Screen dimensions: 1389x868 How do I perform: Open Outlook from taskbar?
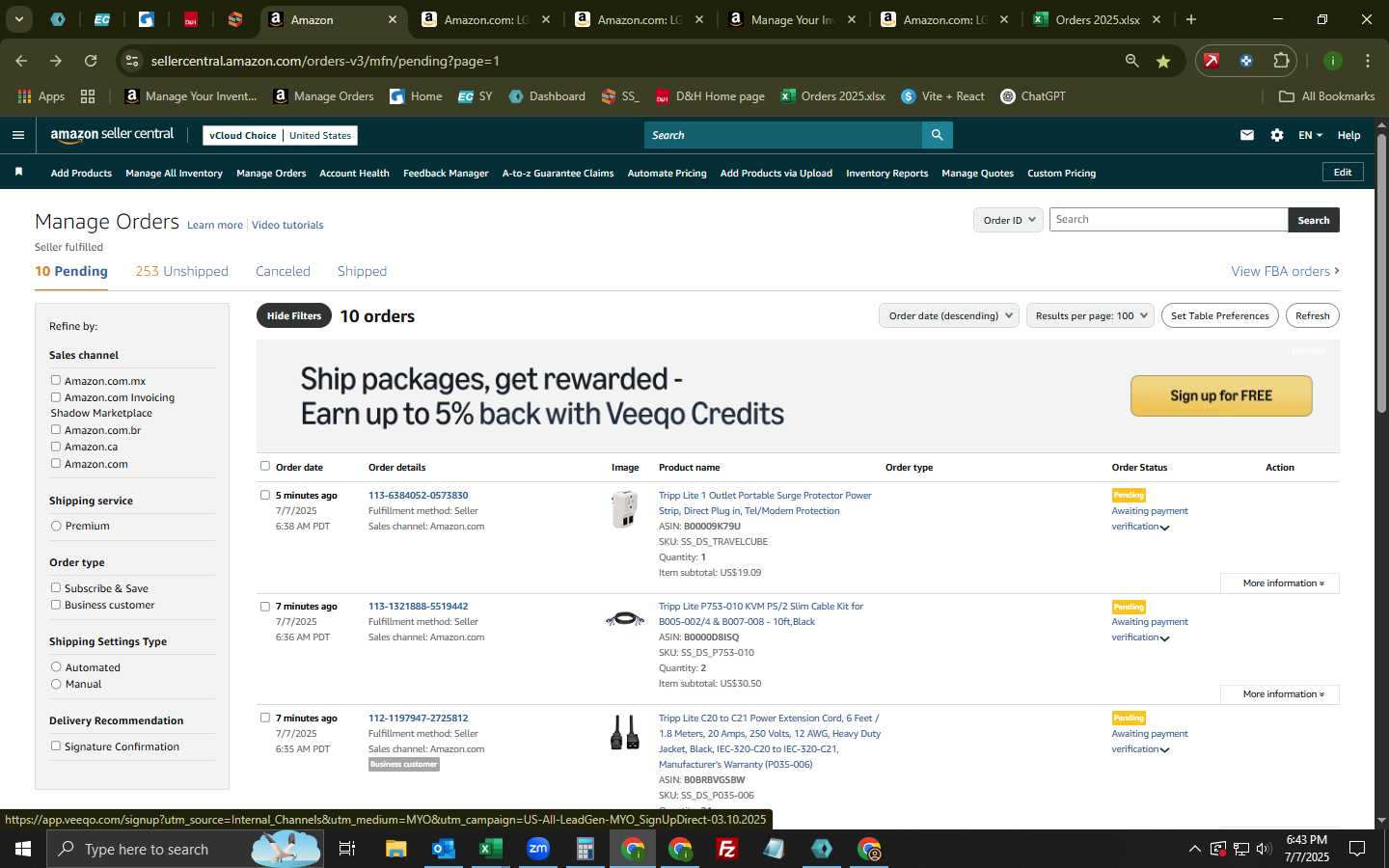click(443, 849)
